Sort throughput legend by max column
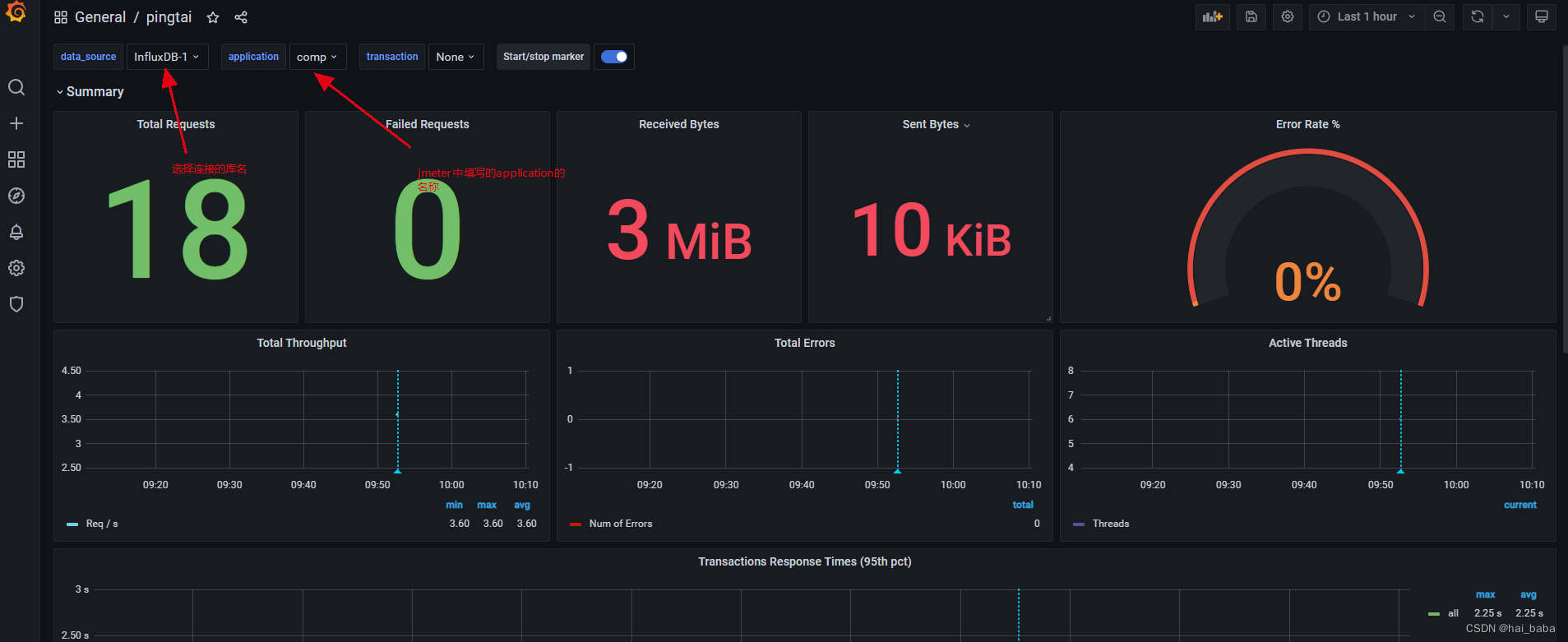The image size is (1568, 642). click(487, 505)
